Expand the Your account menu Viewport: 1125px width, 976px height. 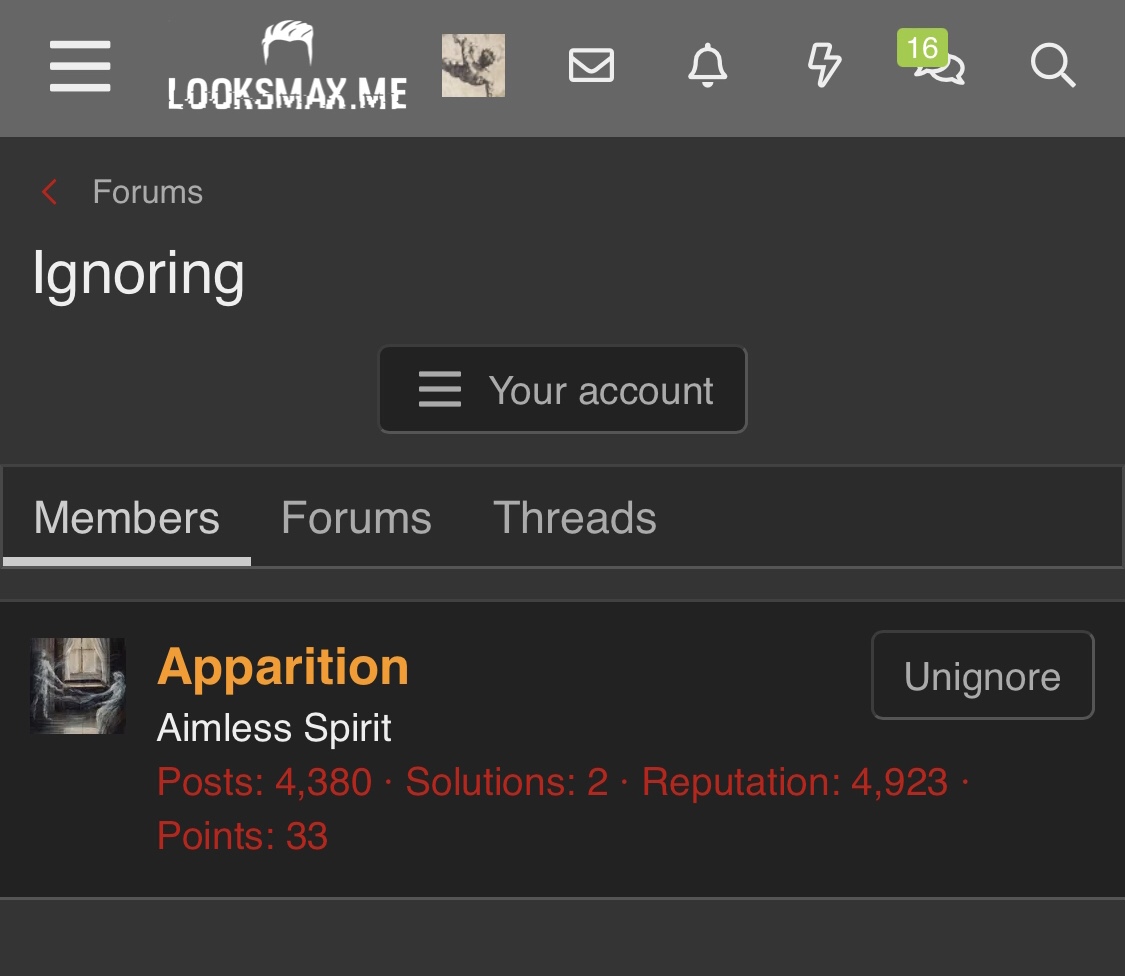[562, 390]
